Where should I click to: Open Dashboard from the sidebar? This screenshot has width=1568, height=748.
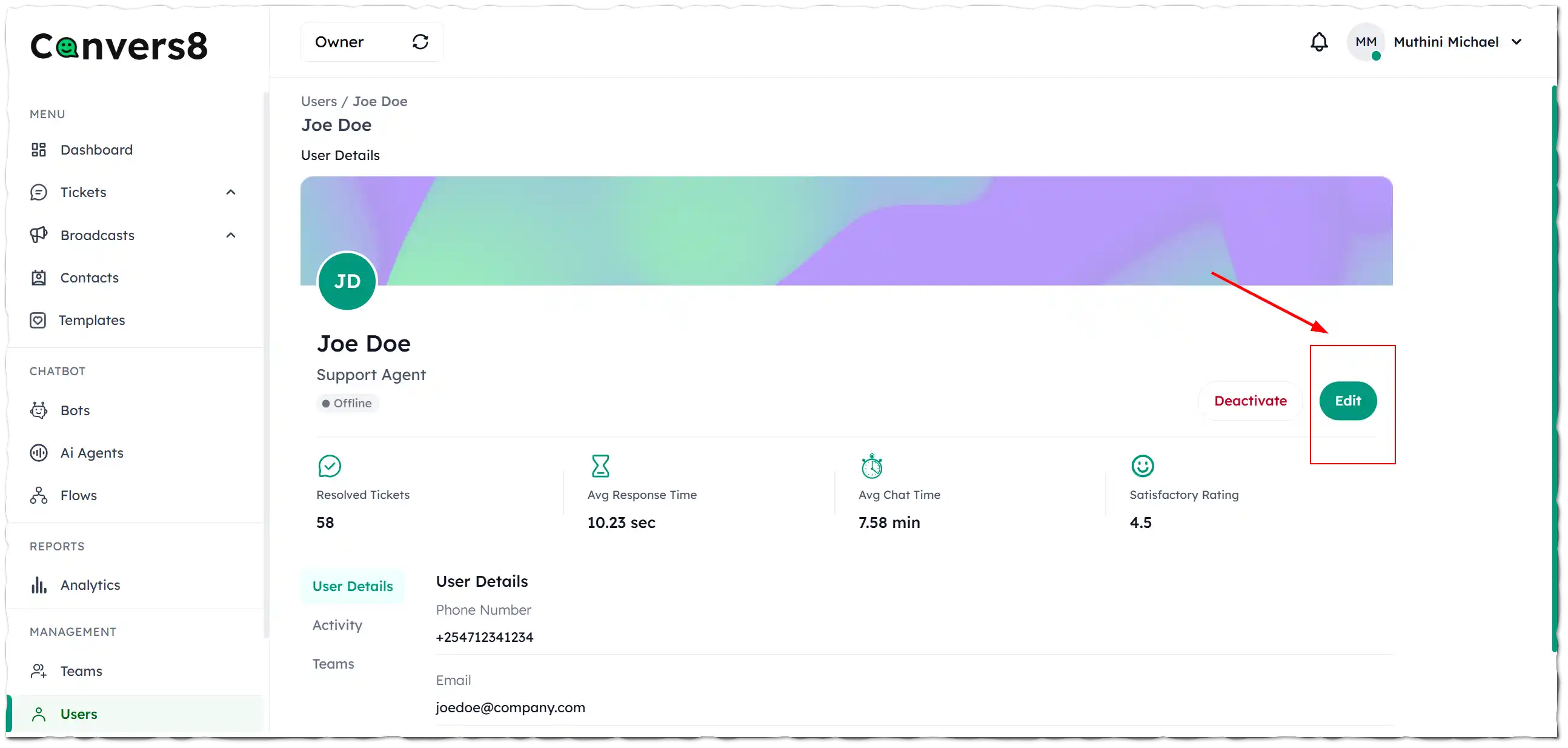coord(96,150)
